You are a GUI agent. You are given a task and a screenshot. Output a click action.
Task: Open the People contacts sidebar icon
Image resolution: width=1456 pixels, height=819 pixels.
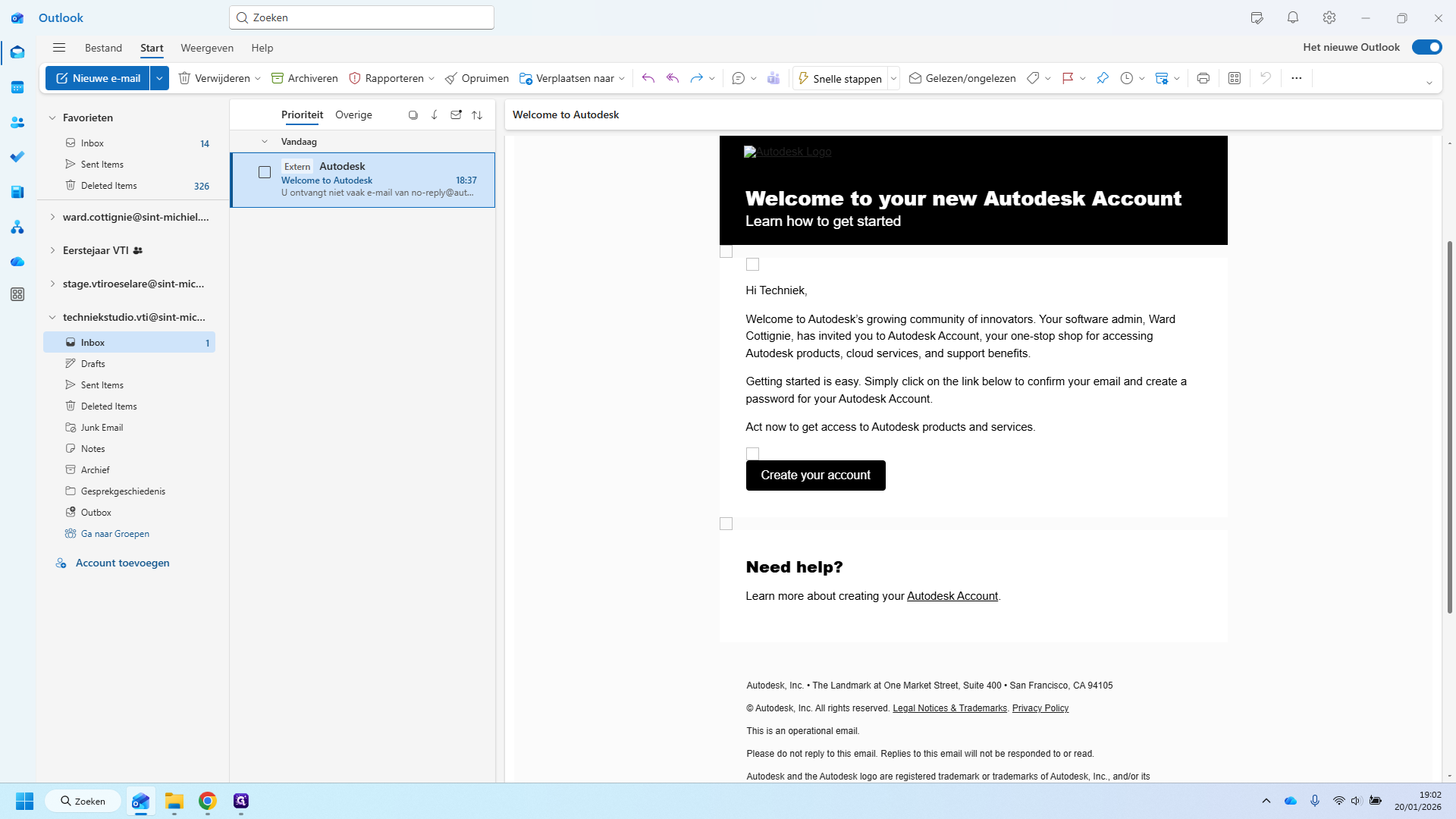pyautogui.click(x=17, y=122)
